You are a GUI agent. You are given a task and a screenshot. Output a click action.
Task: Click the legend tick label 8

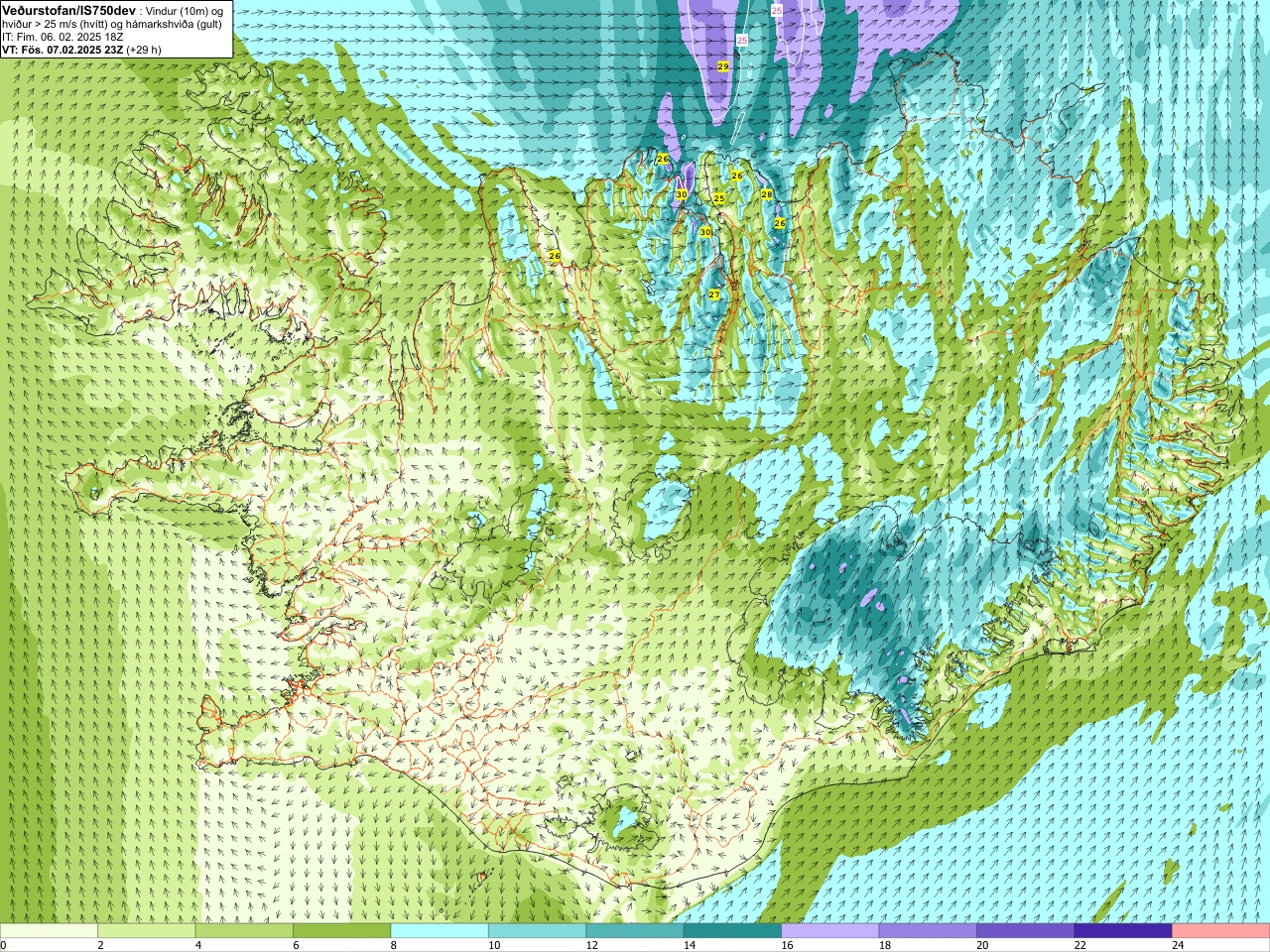(394, 945)
